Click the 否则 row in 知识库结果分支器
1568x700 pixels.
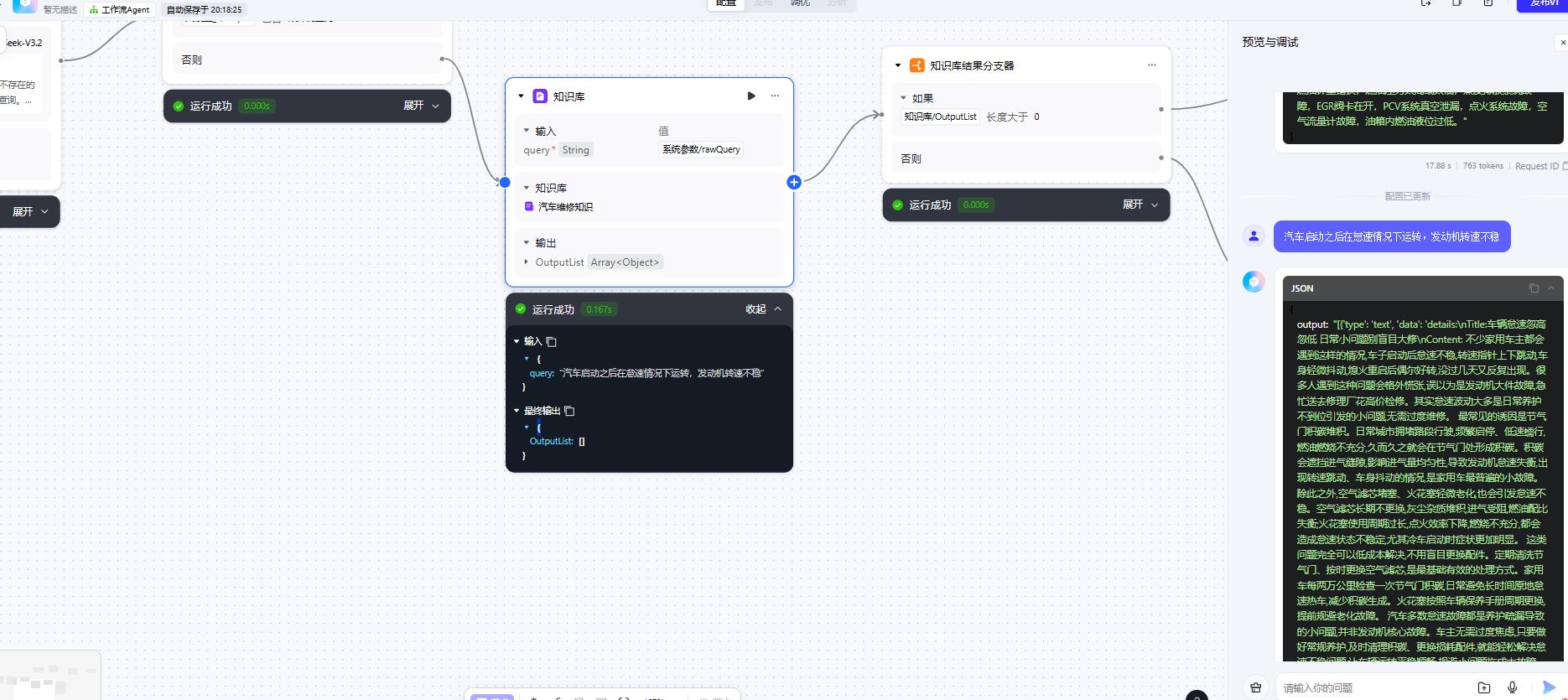(x=1025, y=158)
